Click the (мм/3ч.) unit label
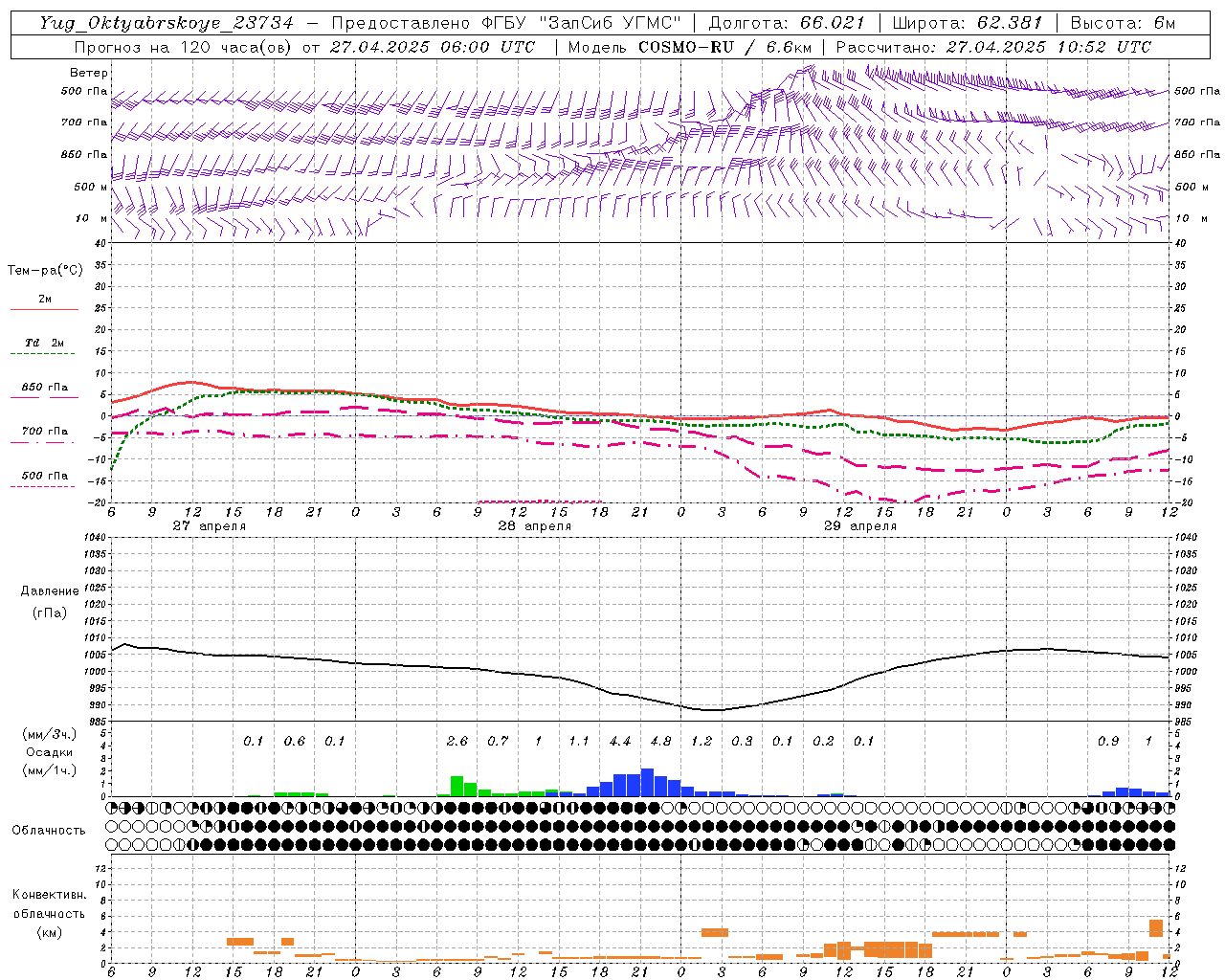The width and height of the screenshot is (1225, 980). [50, 734]
